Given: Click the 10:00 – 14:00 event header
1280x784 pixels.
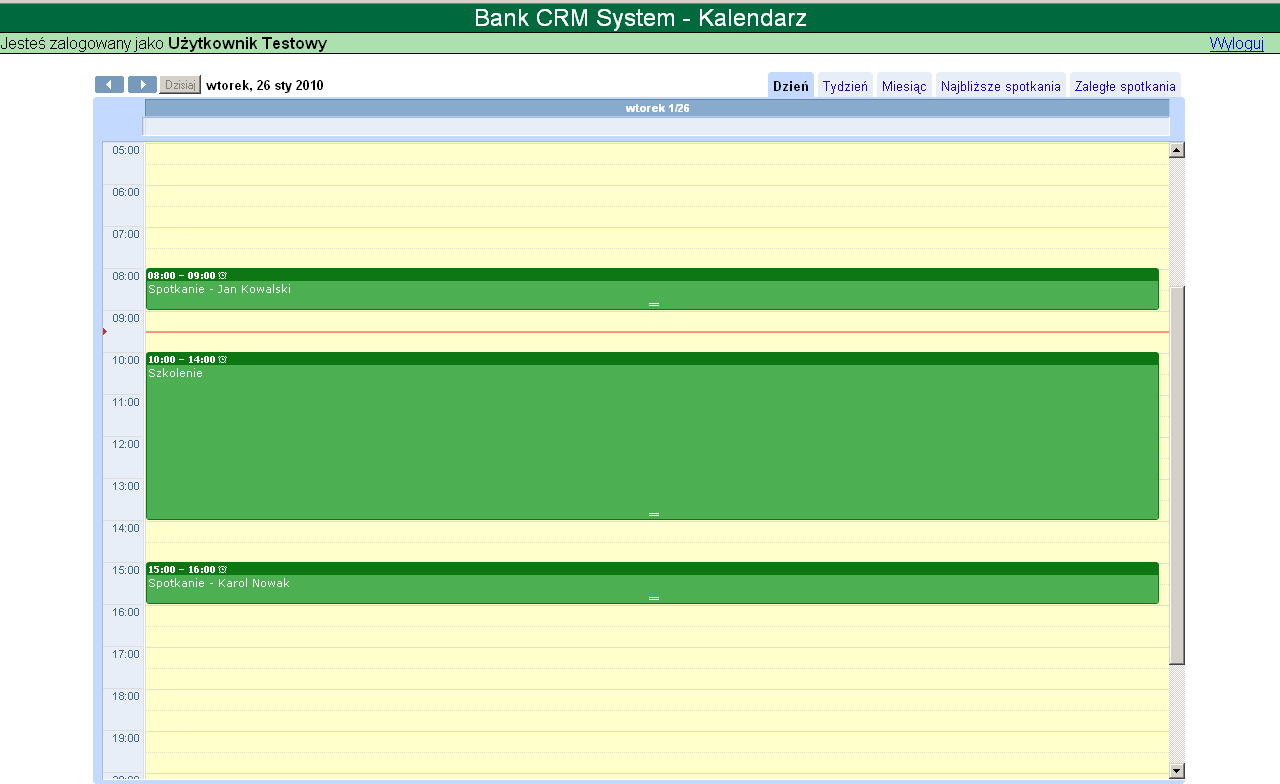Looking at the screenshot, I should click(x=652, y=359).
